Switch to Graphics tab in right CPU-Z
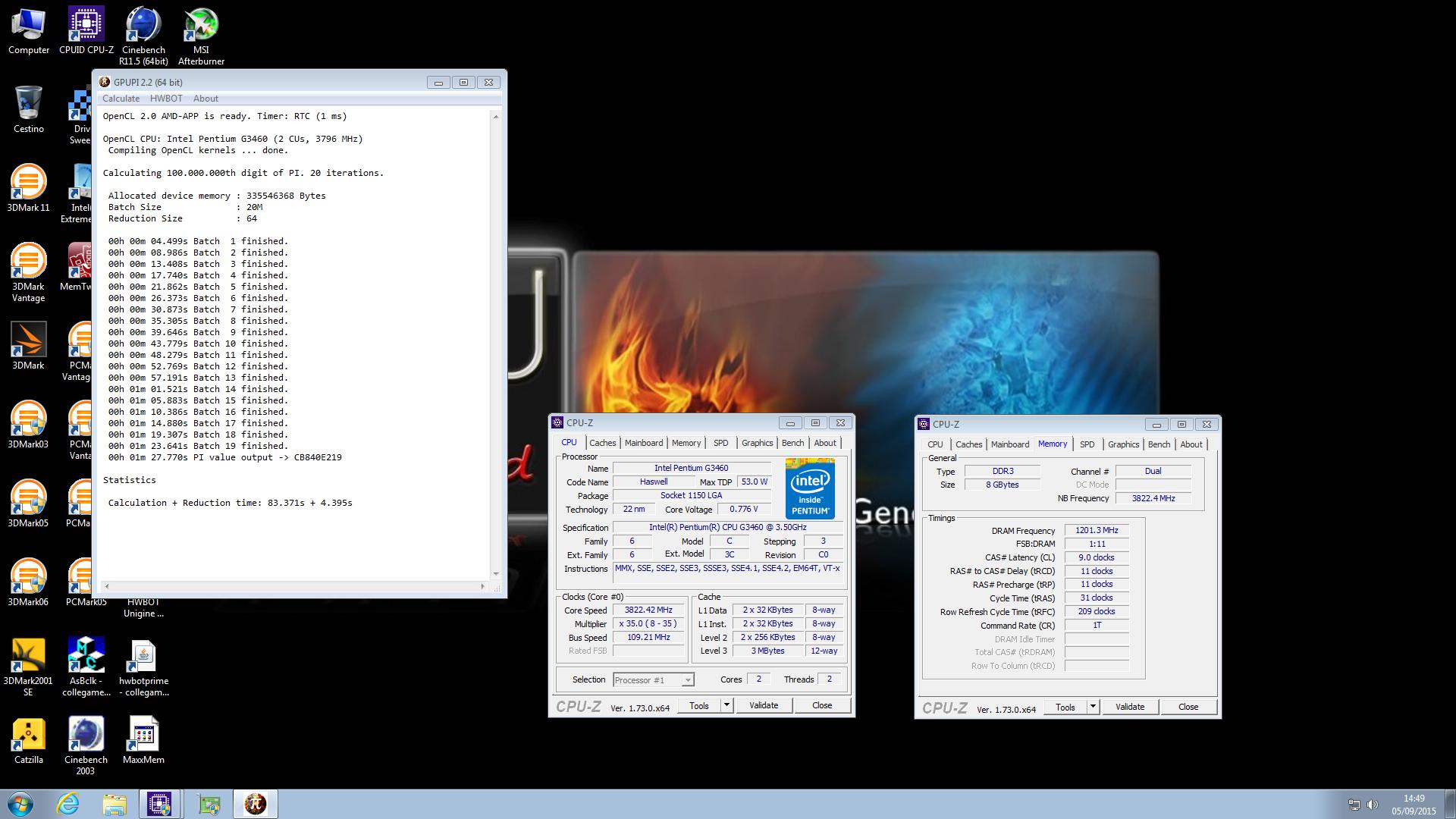Viewport: 1456px width, 819px height. (x=1124, y=444)
